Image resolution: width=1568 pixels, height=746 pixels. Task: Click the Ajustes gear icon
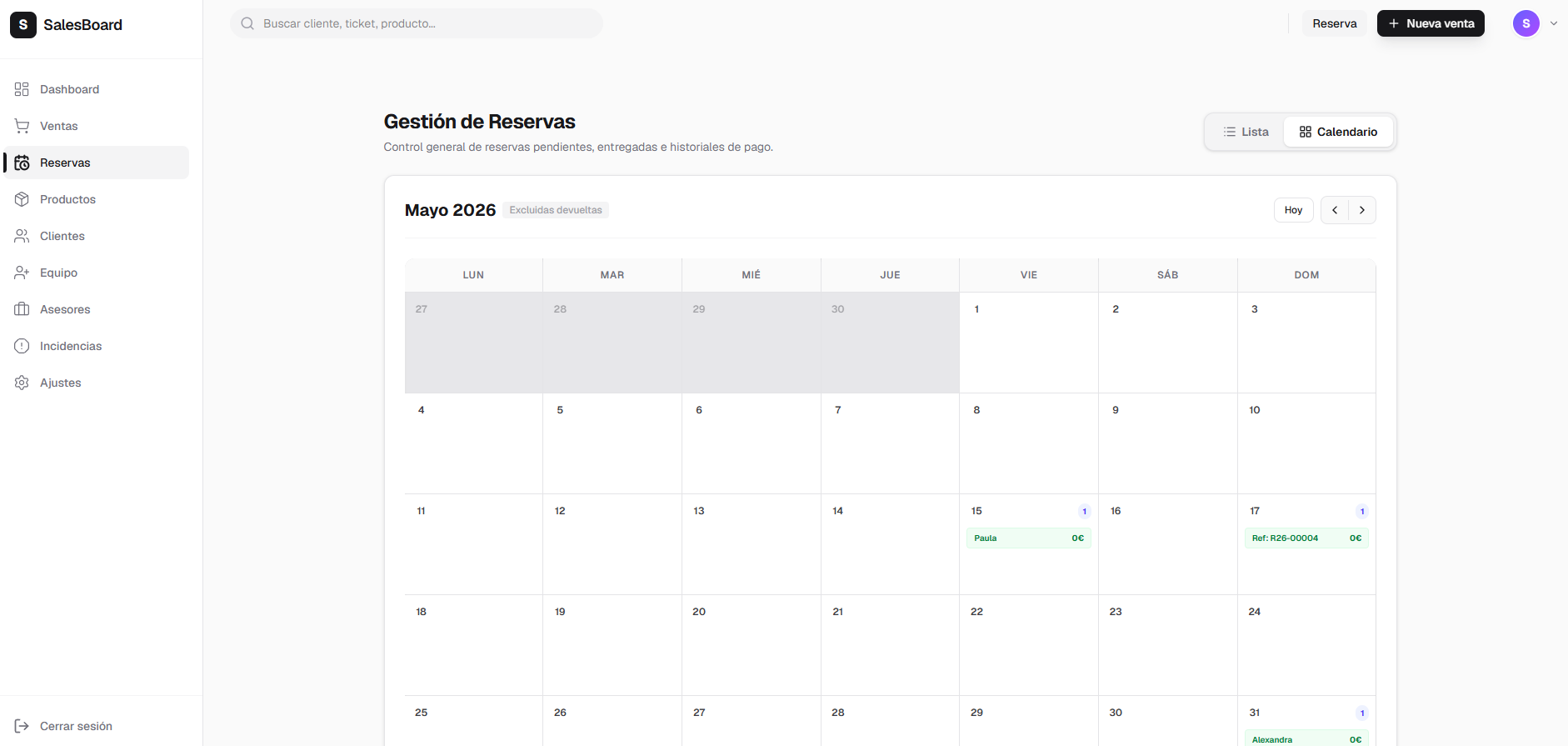[22, 383]
